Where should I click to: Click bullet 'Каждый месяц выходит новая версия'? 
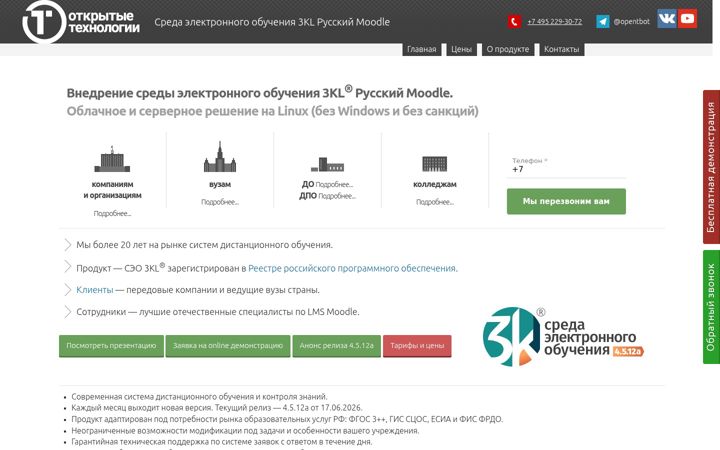(217, 408)
